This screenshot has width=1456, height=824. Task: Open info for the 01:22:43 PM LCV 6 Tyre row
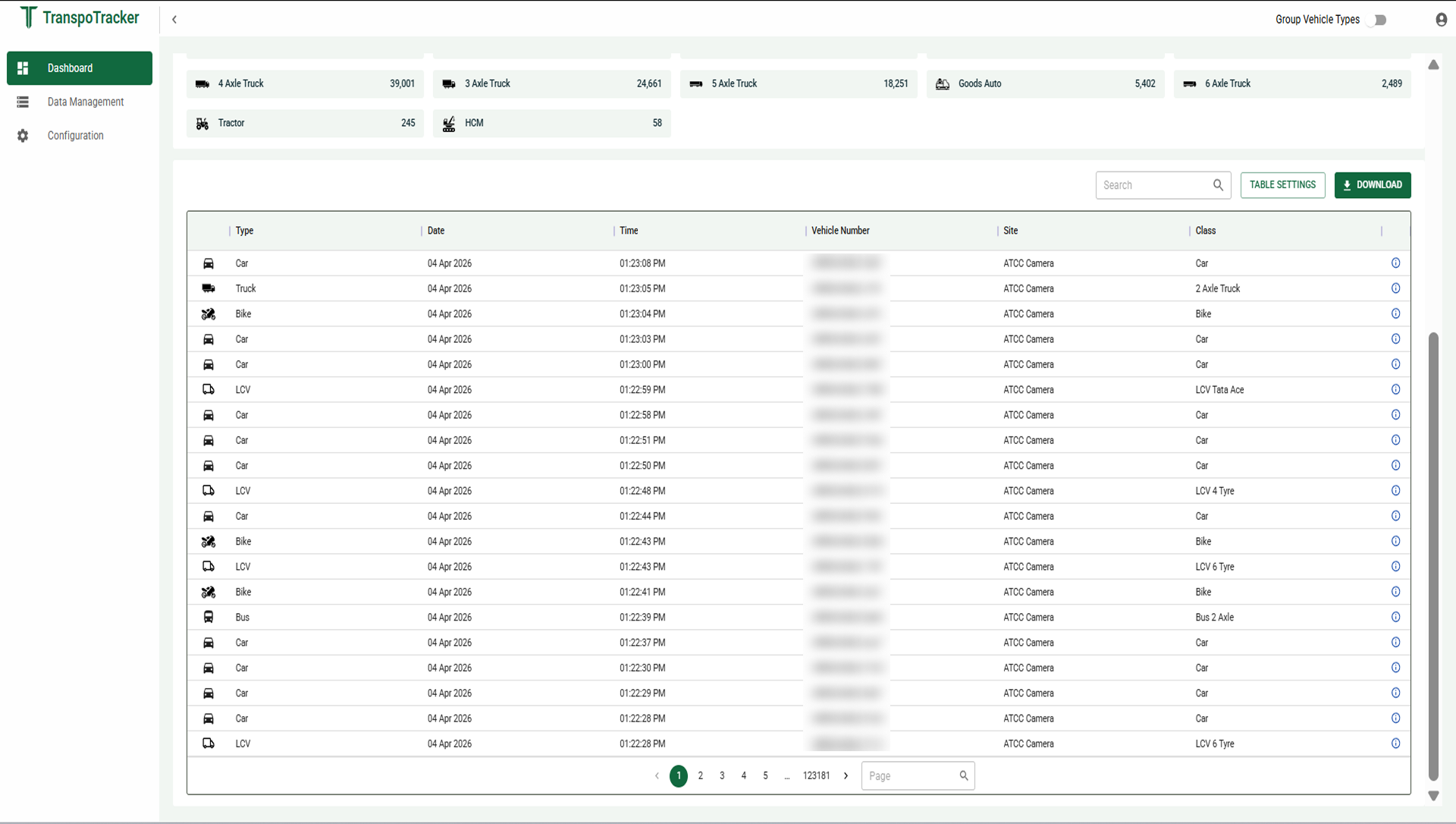(1395, 567)
